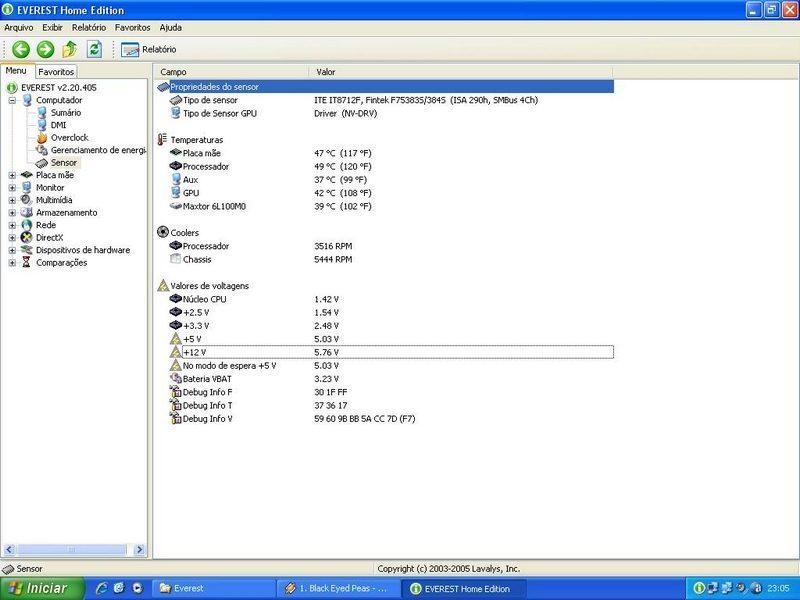
Task: Open the Arquivo menu
Action: (x=19, y=27)
